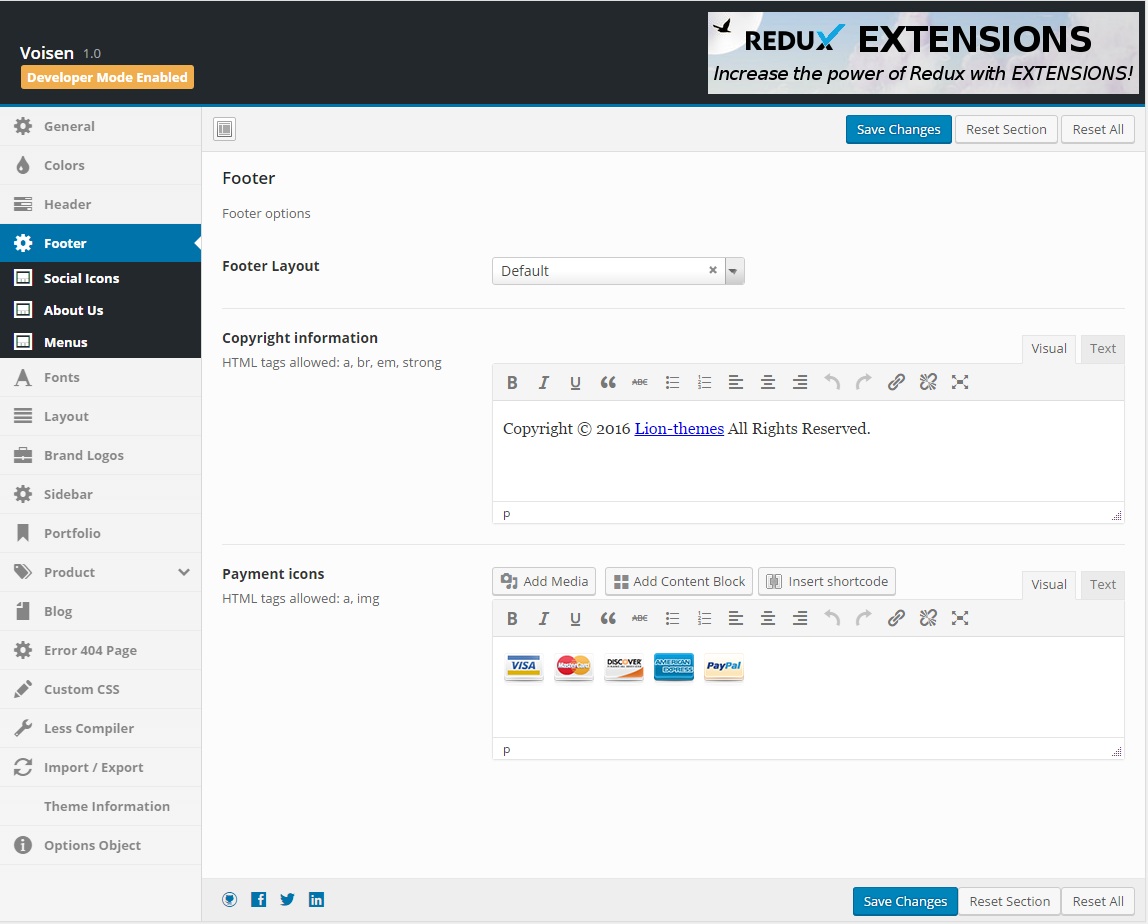Click bulleted list icon in Payment editor
1148x924 pixels.
tap(672, 618)
